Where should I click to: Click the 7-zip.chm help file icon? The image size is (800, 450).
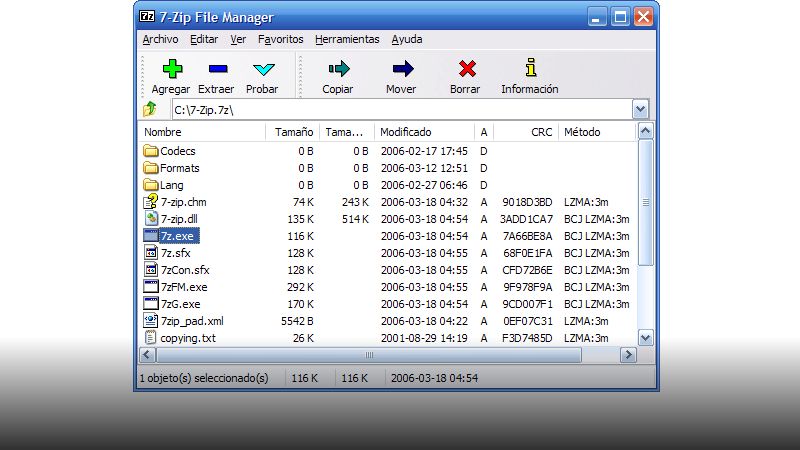pyautogui.click(x=151, y=202)
